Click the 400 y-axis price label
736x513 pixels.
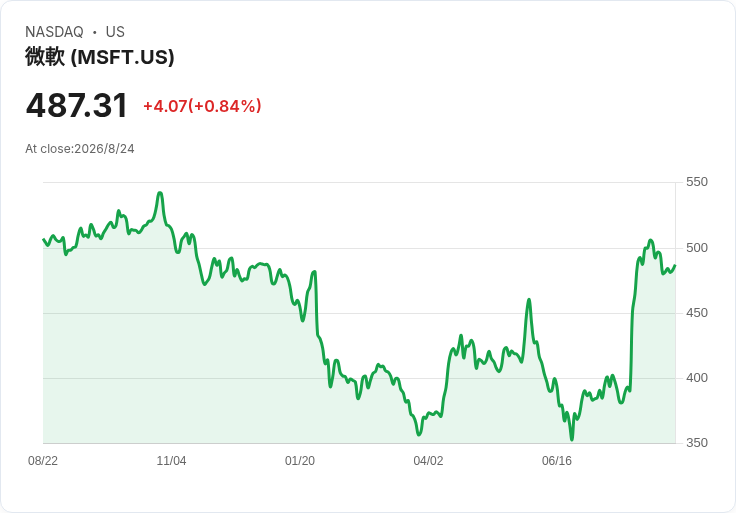point(697,378)
